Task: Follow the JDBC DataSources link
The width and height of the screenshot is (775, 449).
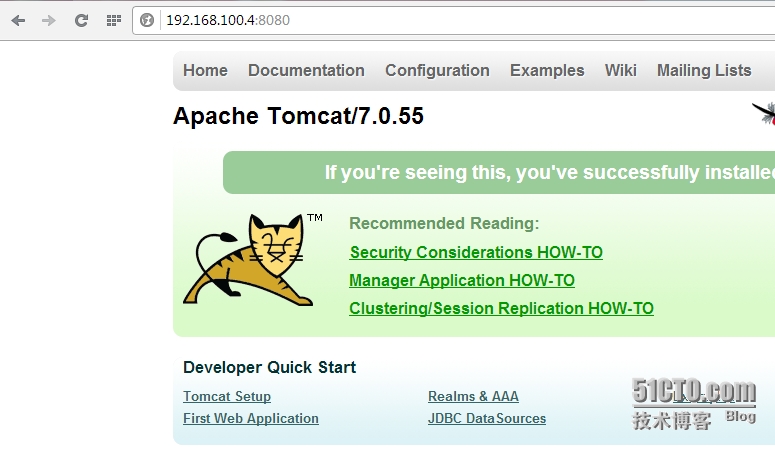Action: tap(487, 418)
